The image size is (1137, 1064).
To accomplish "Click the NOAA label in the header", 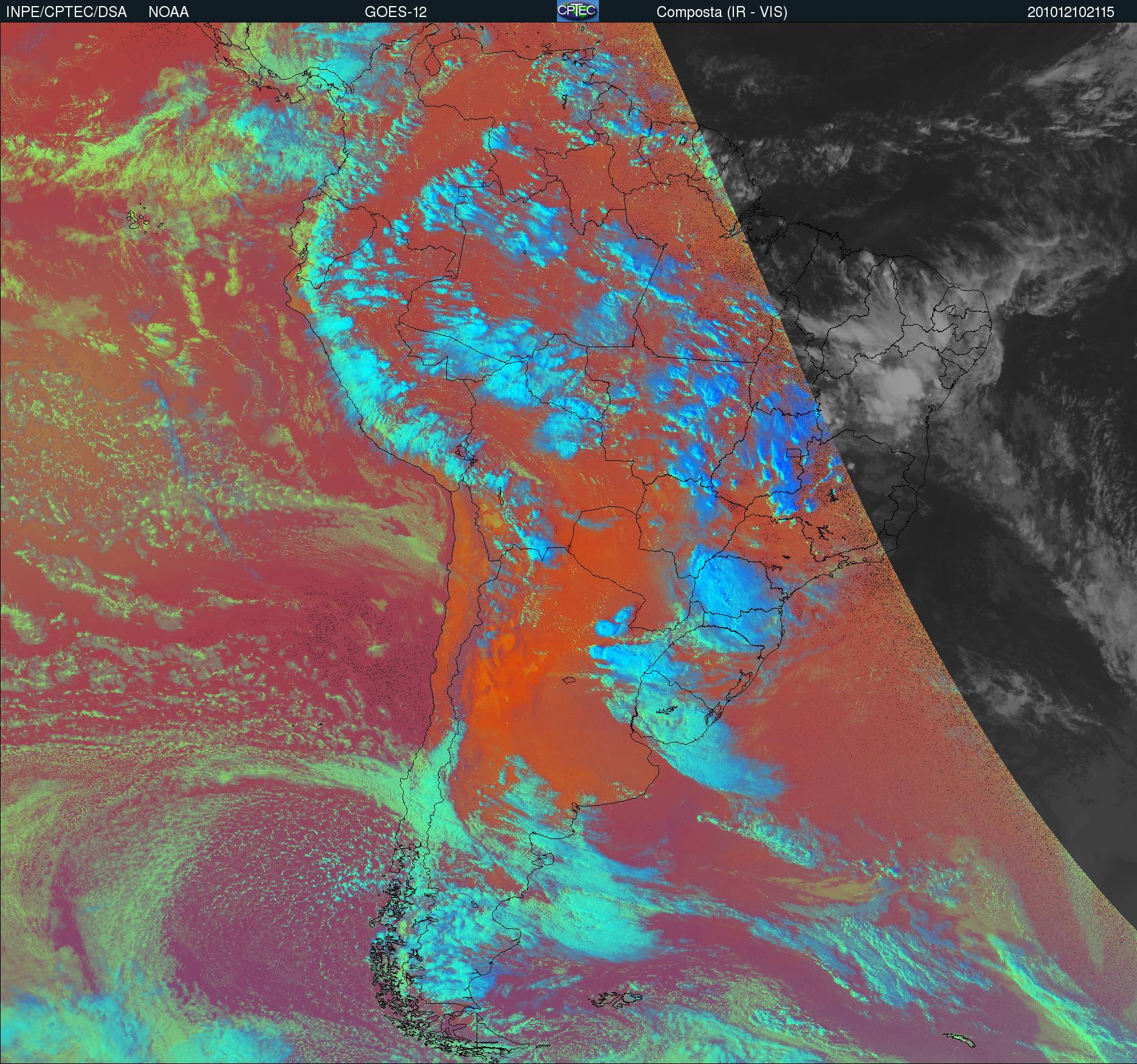I will click(x=168, y=12).
